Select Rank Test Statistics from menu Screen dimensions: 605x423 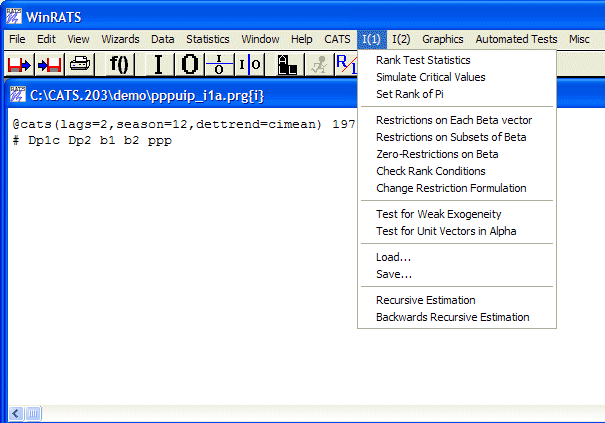423,60
